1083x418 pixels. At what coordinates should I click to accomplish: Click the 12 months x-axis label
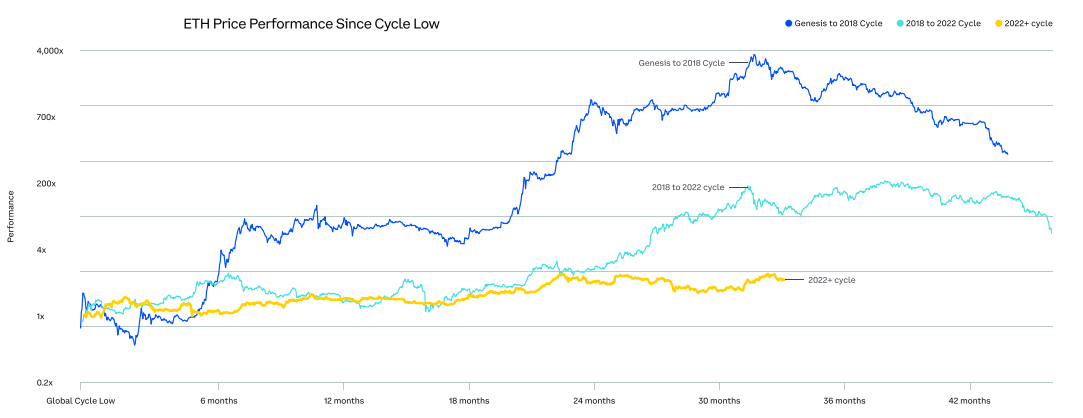(343, 402)
